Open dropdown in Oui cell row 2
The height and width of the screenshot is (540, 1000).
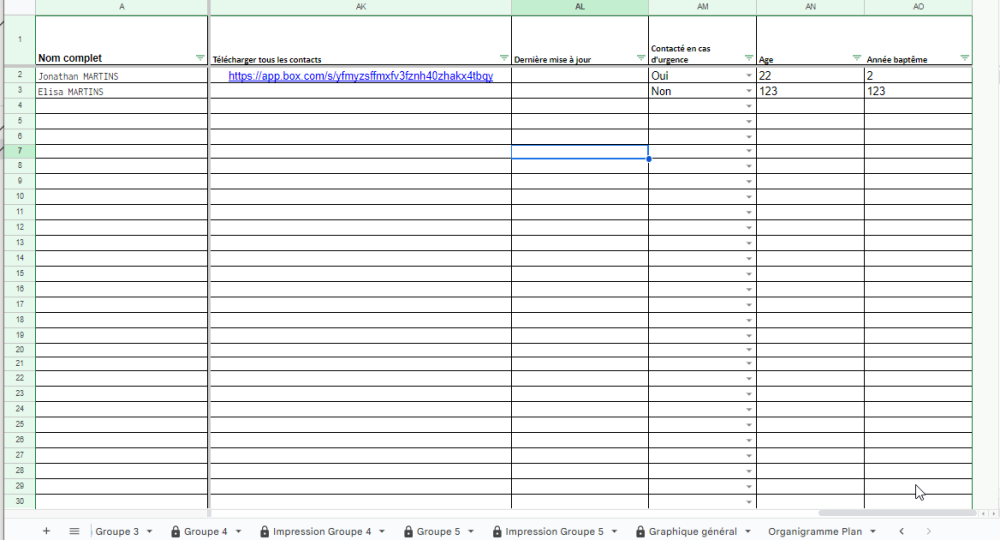[x=749, y=76]
